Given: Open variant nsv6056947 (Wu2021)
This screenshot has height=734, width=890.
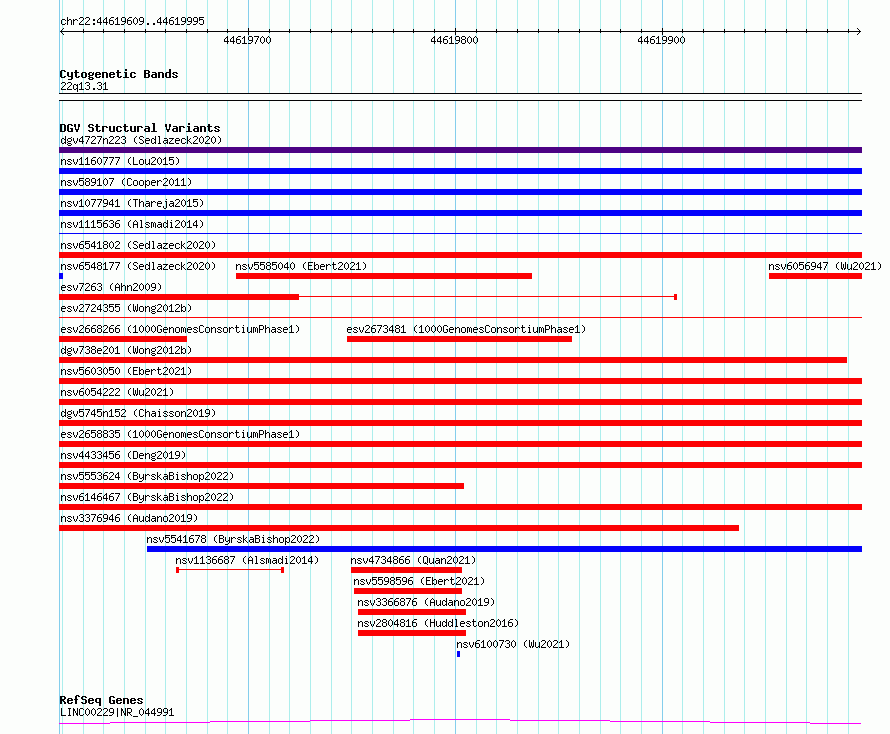Looking at the screenshot, I should point(825,266).
